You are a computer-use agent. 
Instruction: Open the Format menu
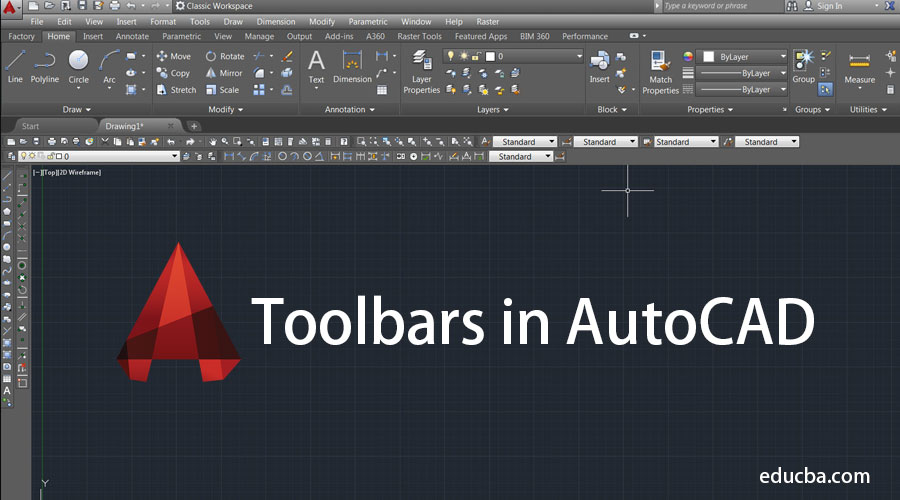[163, 21]
